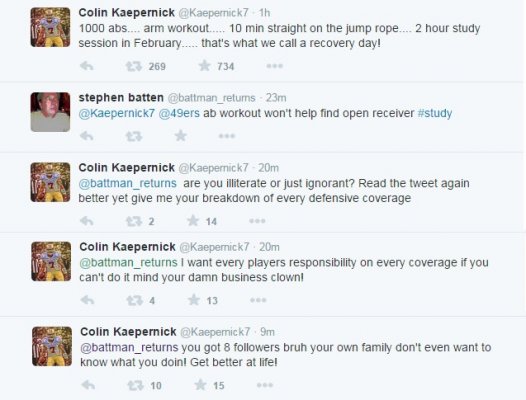Click the #study hashtag link
526x400 pixels.
[x=435, y=113]
